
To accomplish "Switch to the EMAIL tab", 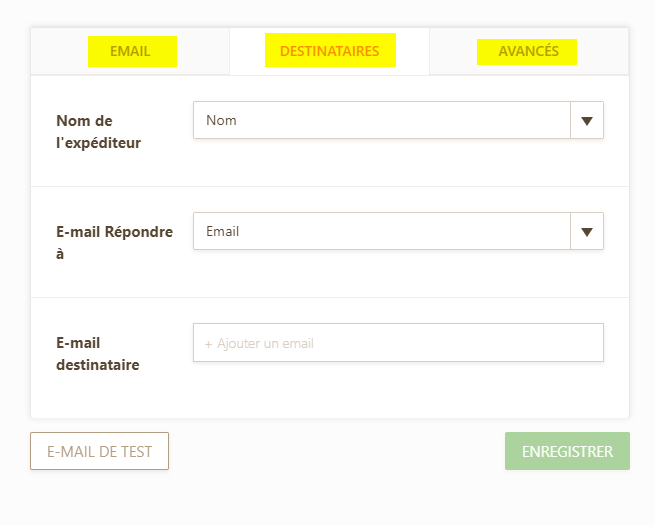I will click(130, 51).
